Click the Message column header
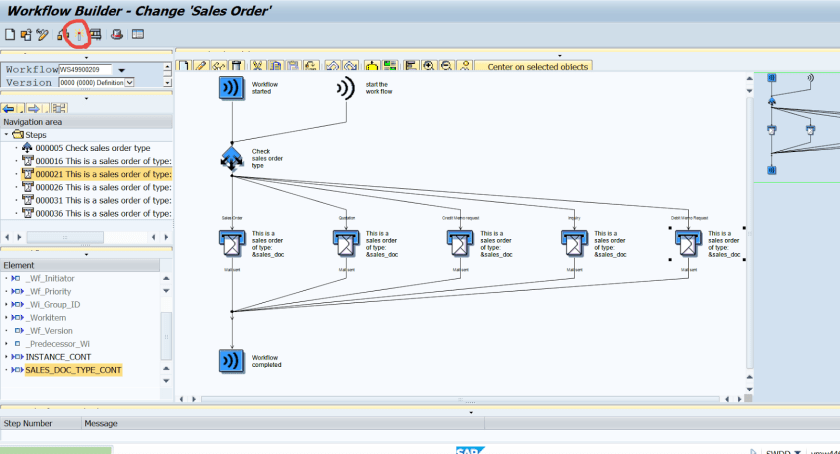The image size is (840, 454). pyautogui.click(x=283, y=423)
